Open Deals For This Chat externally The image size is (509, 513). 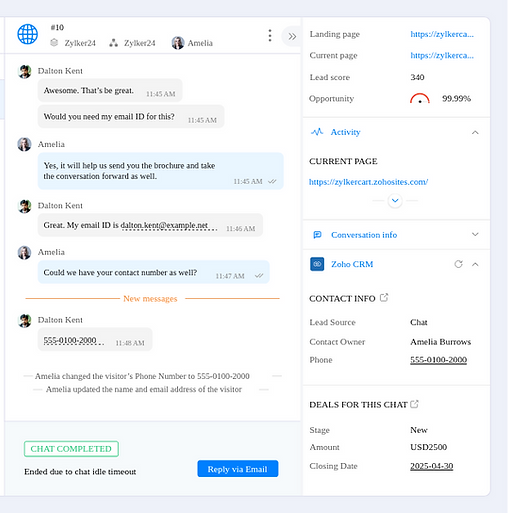pos(414,404)
